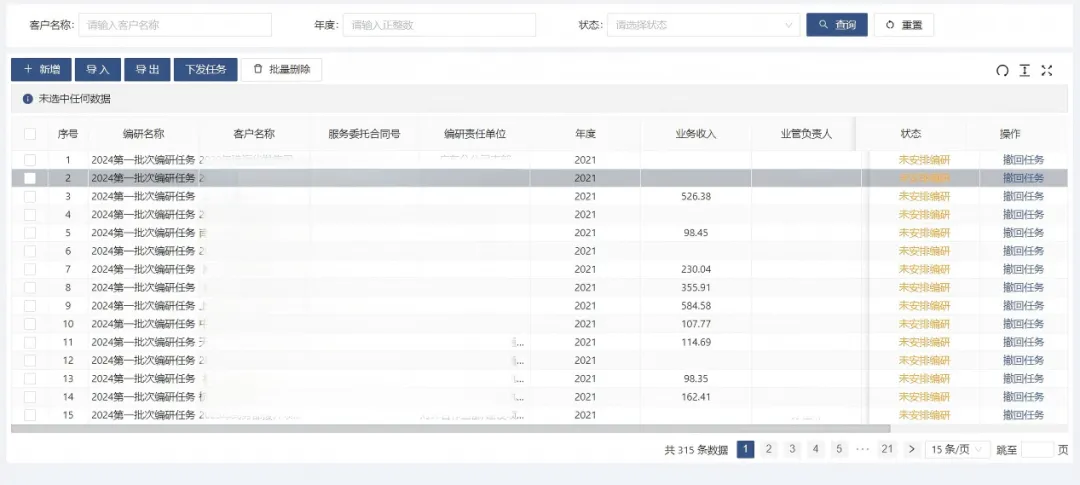This screenshot has width=1080, height=485.
Task: Toggle the select-all header checkbox
Action: pyautogui.click(x=30, y=134)
